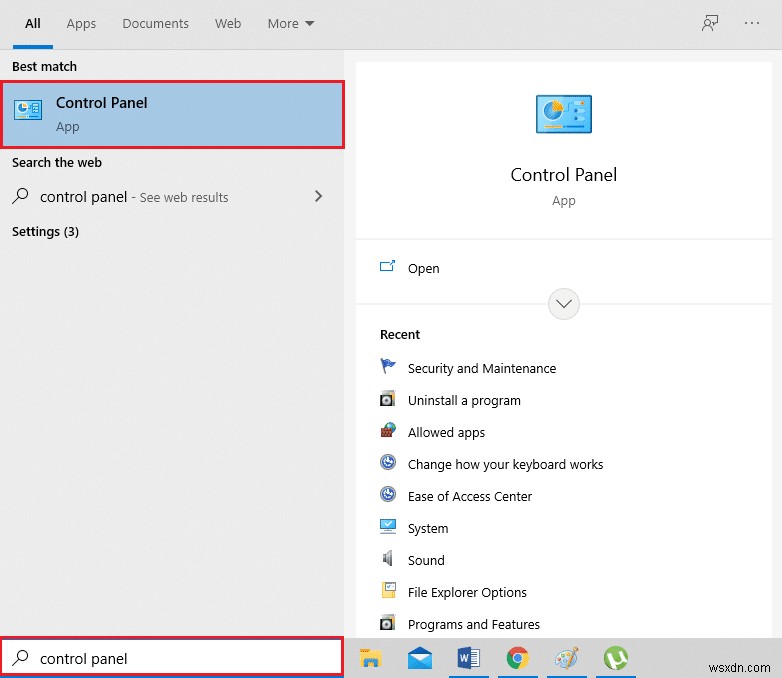Open Mail from the taskbar
The width and height of the screenshot is (782, 678).
pos(419,658)
